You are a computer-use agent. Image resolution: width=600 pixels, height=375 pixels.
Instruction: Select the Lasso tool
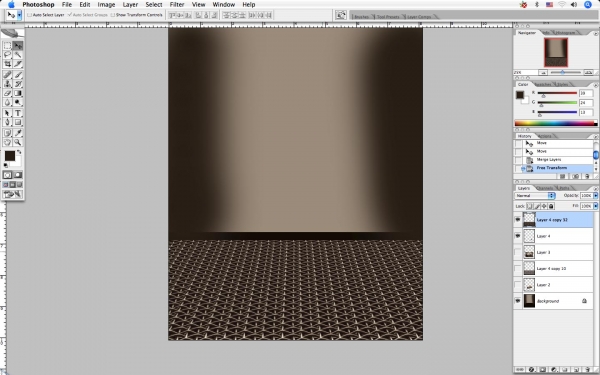[x=7, y=55]
